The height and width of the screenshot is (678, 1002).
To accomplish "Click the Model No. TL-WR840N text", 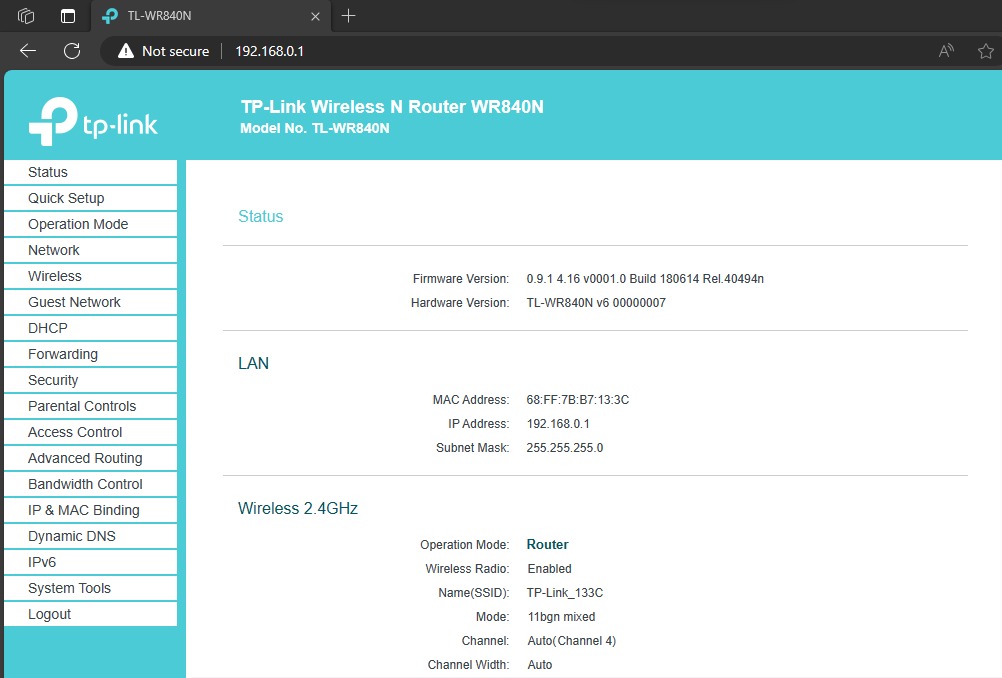I will (314, 128).
